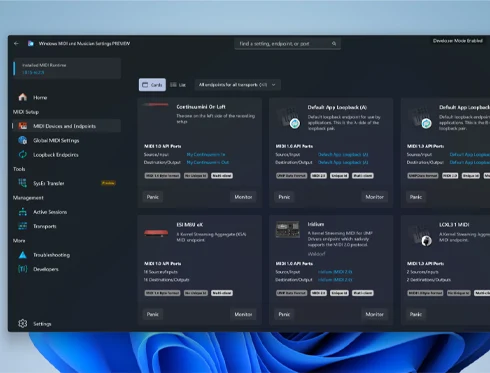Open Global MIDI Settings globe icon
490x373 pixels.
pos(23,140)
